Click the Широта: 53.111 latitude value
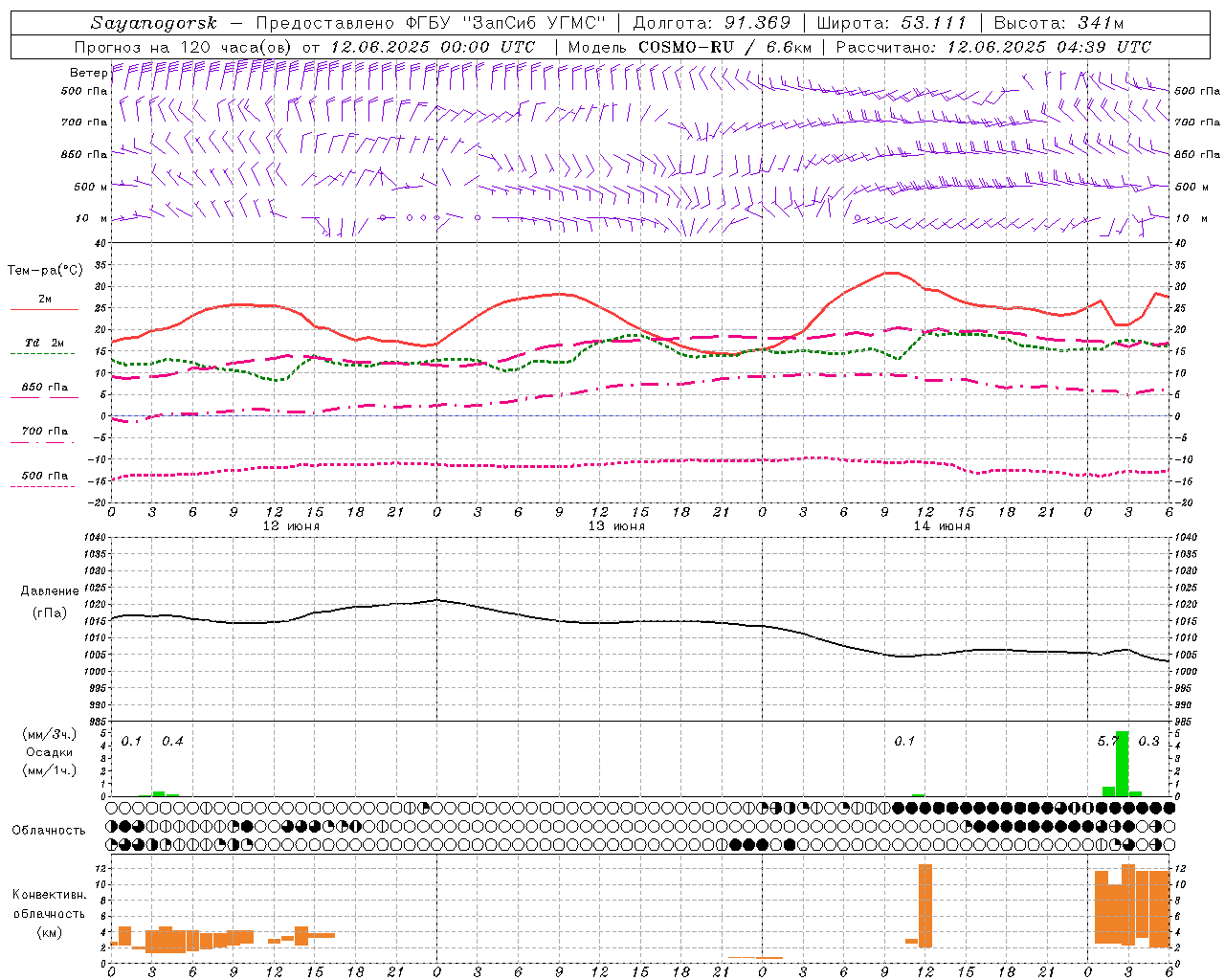This screenshot has width=1225, height=980. pyautogui.click(x=891, y=23)
